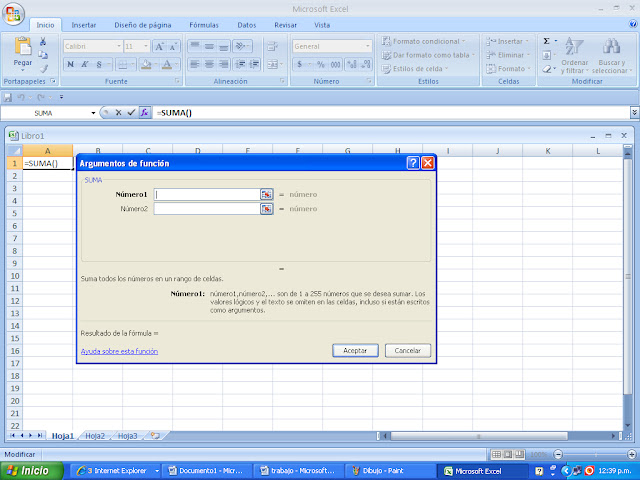
Task: Click the formula bar confirm checkmark
Action: coord(131,113)
